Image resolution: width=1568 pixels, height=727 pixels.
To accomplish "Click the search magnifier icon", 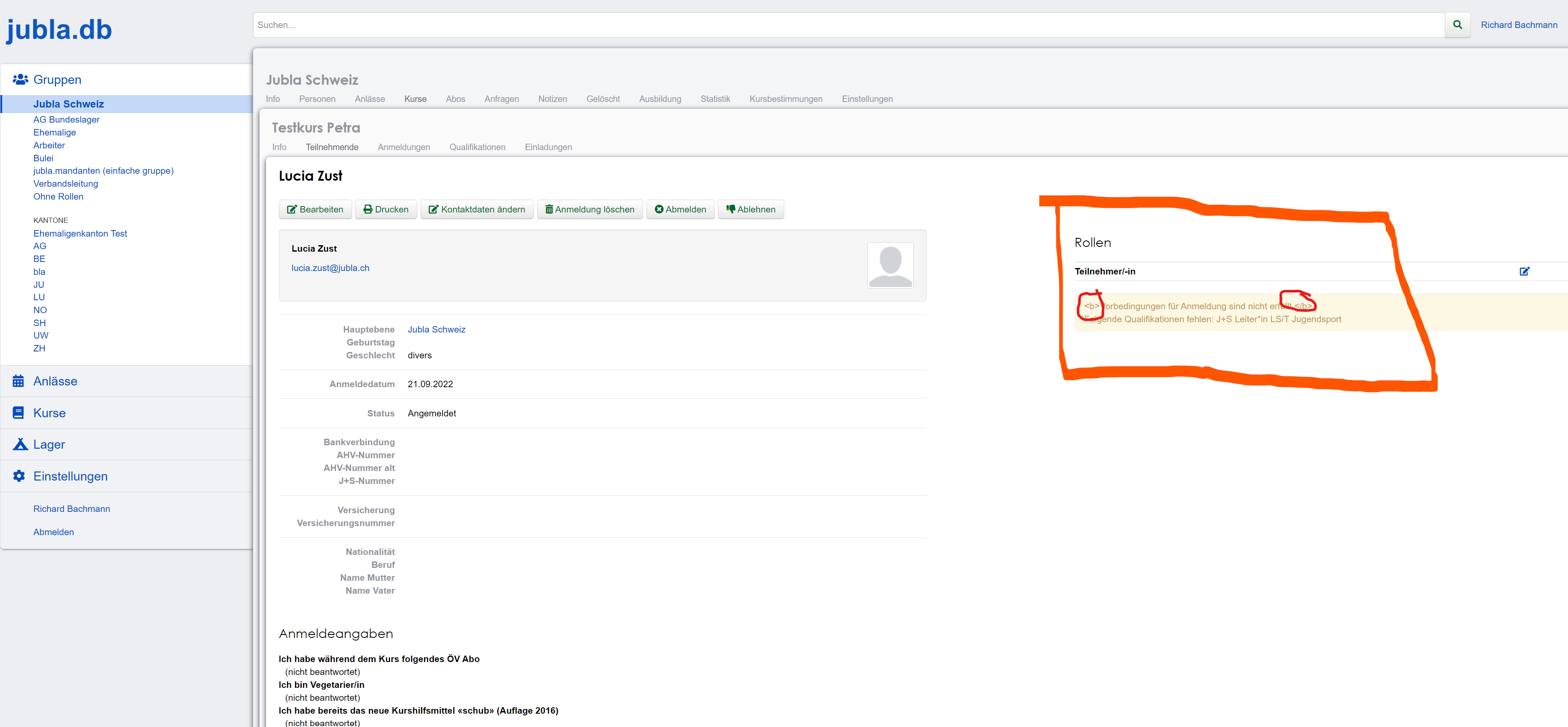I will coord(1457,25).
